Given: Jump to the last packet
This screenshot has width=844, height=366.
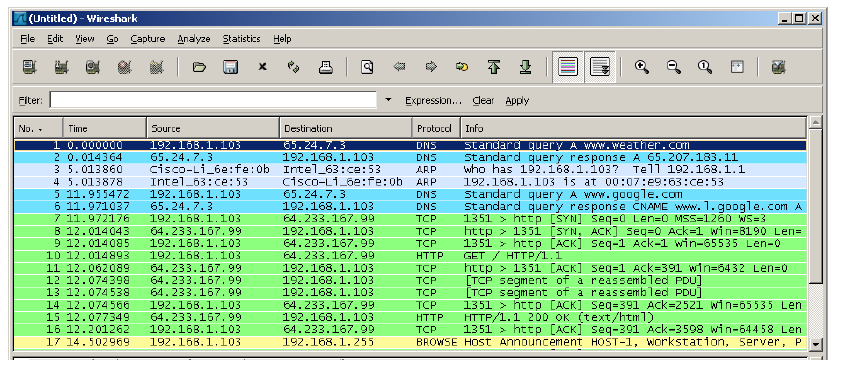Looking at the screenshot, I should point(525,67).
